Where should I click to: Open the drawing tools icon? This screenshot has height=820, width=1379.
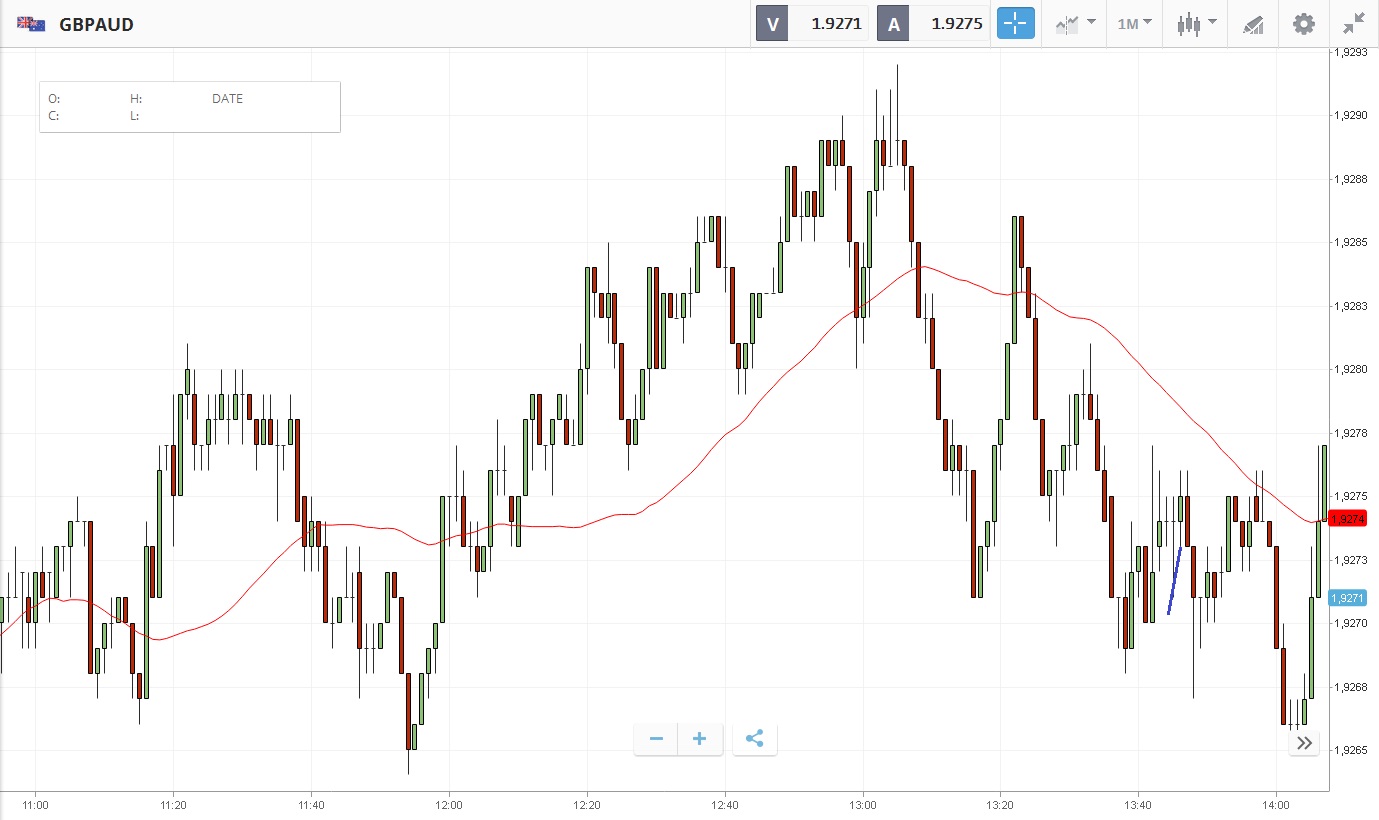pos(1253,24)
